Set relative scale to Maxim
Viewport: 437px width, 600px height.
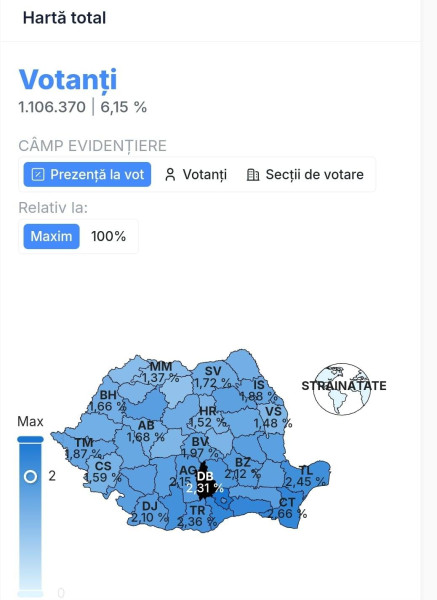[x=51, y=236]
